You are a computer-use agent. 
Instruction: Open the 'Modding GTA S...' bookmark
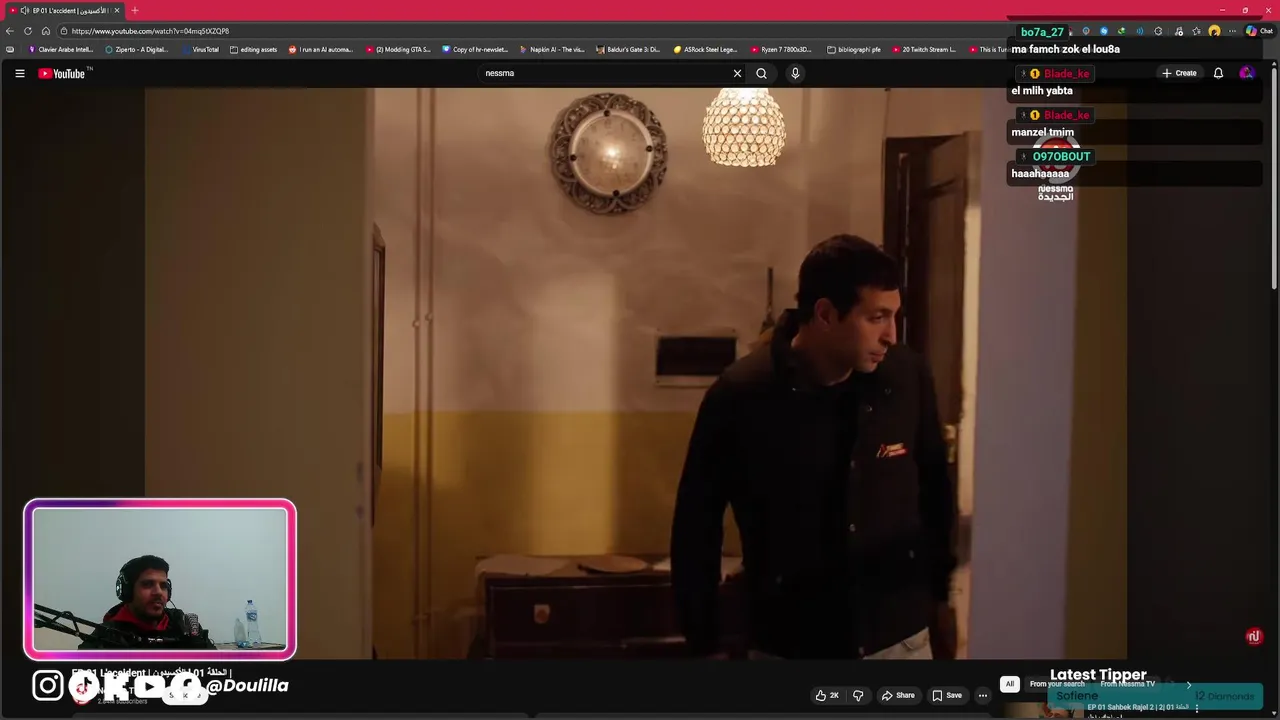point(398,49)
